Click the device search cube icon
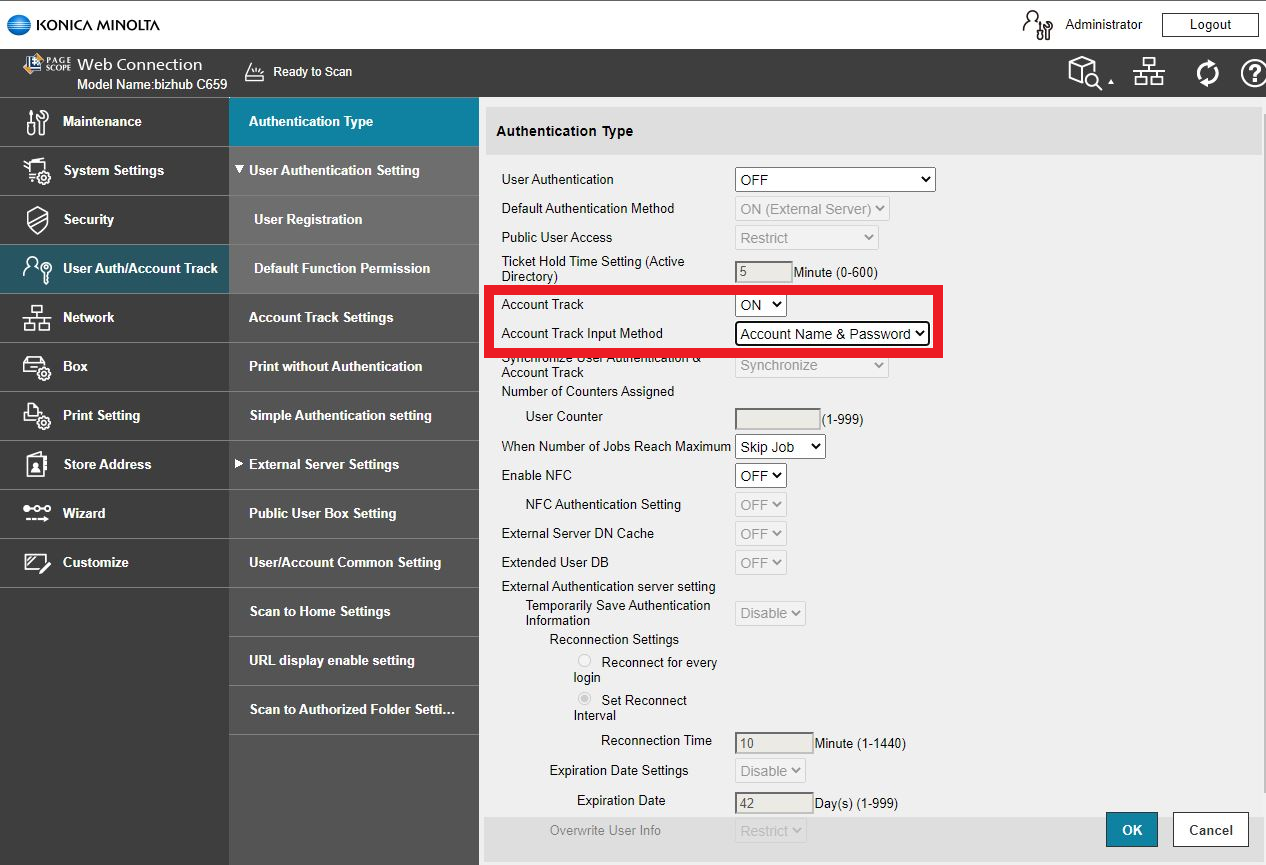Image resolution: width=1266 pixels, height=865 pixels. [x=1086, y=73]
